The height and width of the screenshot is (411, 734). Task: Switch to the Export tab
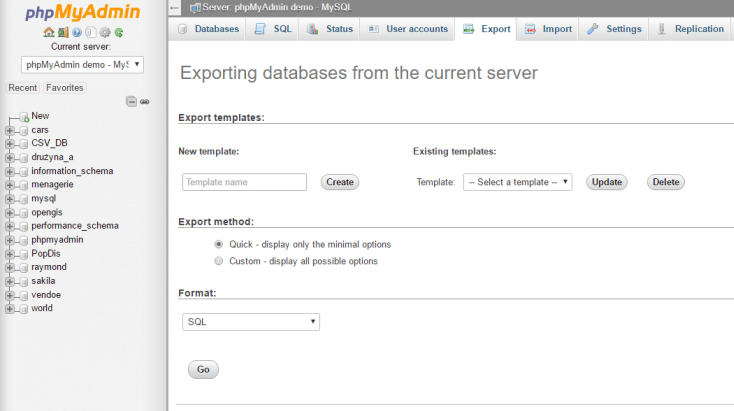click(x=486, y=29)
